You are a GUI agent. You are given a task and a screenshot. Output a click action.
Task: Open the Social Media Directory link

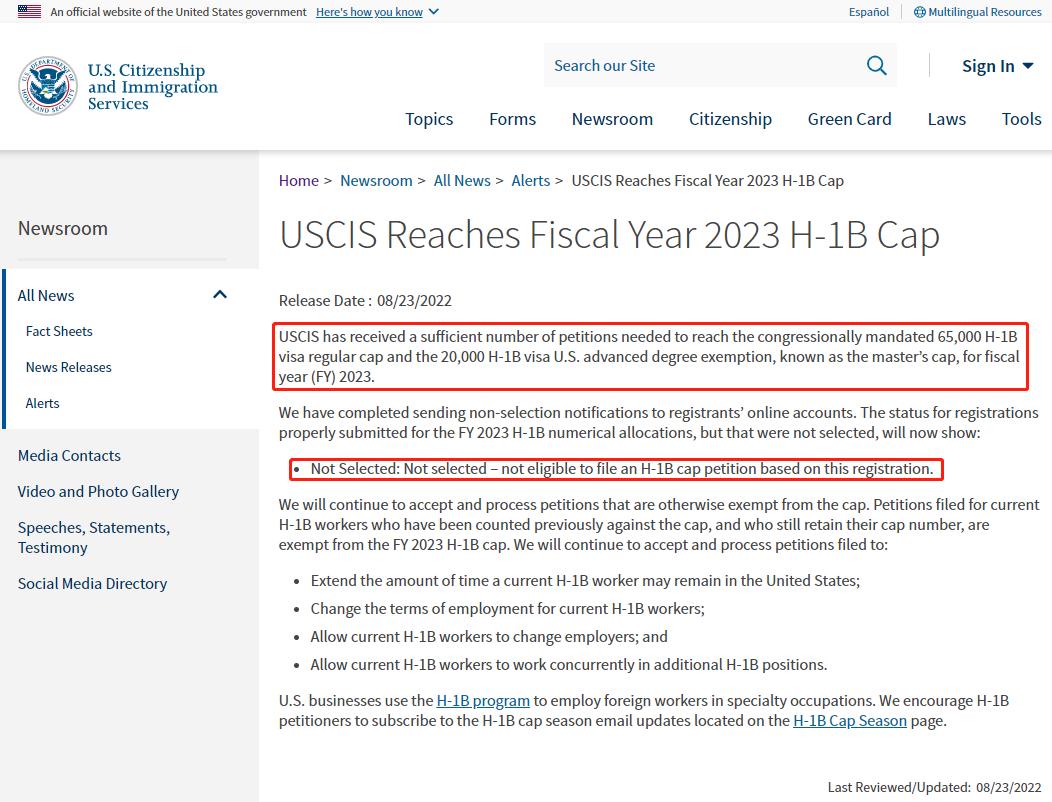pyautogui.click(x=92, y=583)
